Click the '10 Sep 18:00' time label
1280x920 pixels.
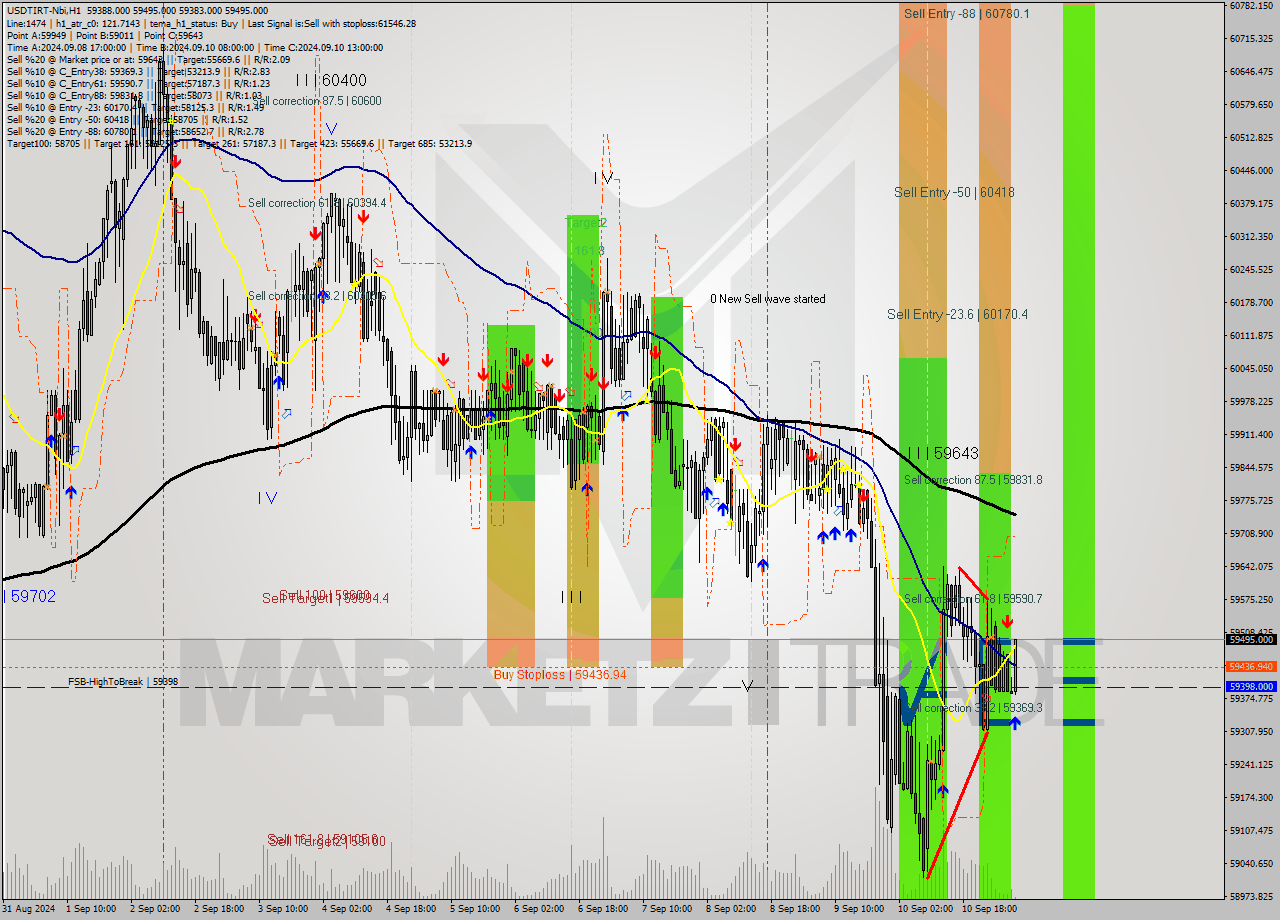989,909
